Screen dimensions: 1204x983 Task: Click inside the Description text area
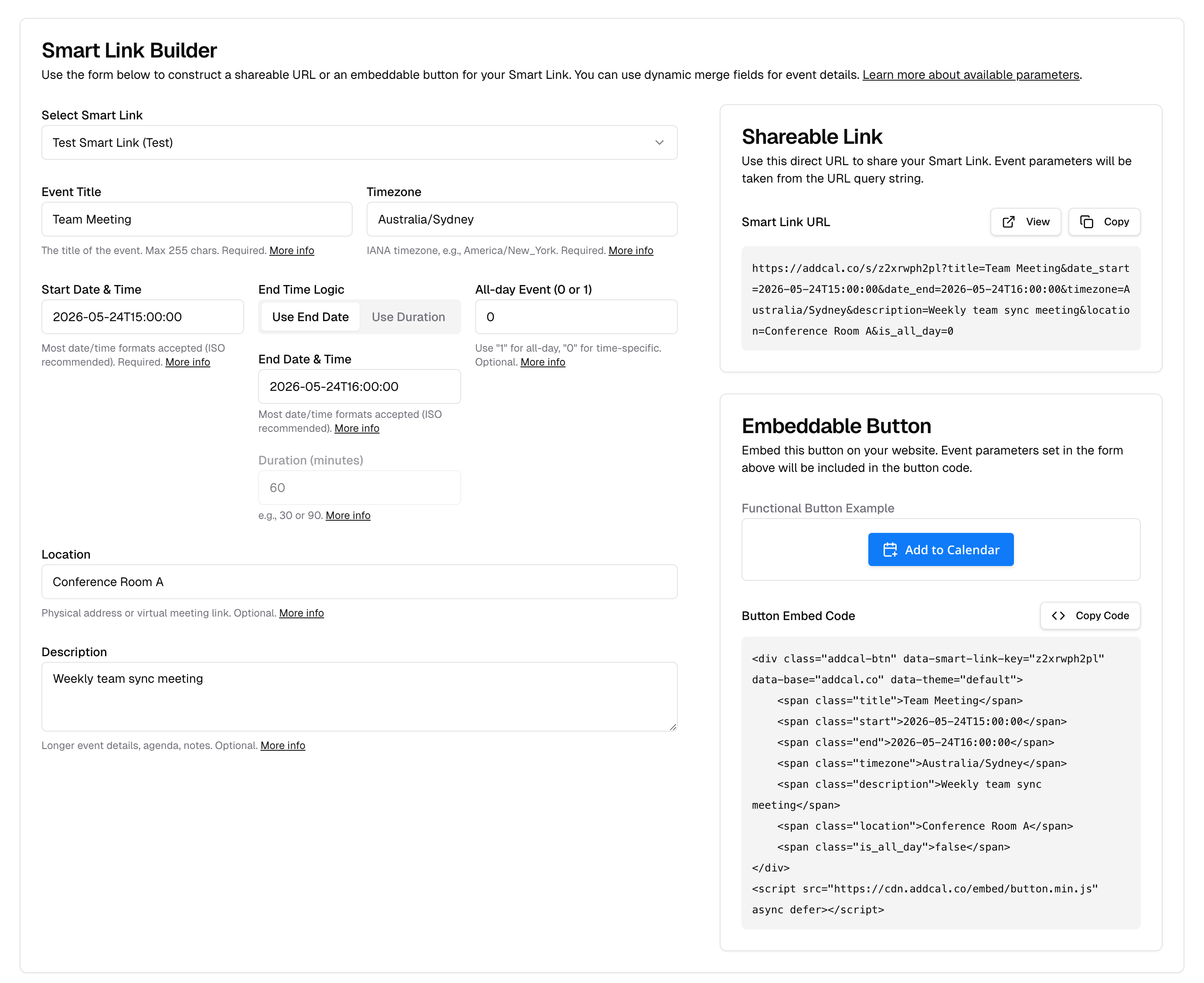[359, 696]
